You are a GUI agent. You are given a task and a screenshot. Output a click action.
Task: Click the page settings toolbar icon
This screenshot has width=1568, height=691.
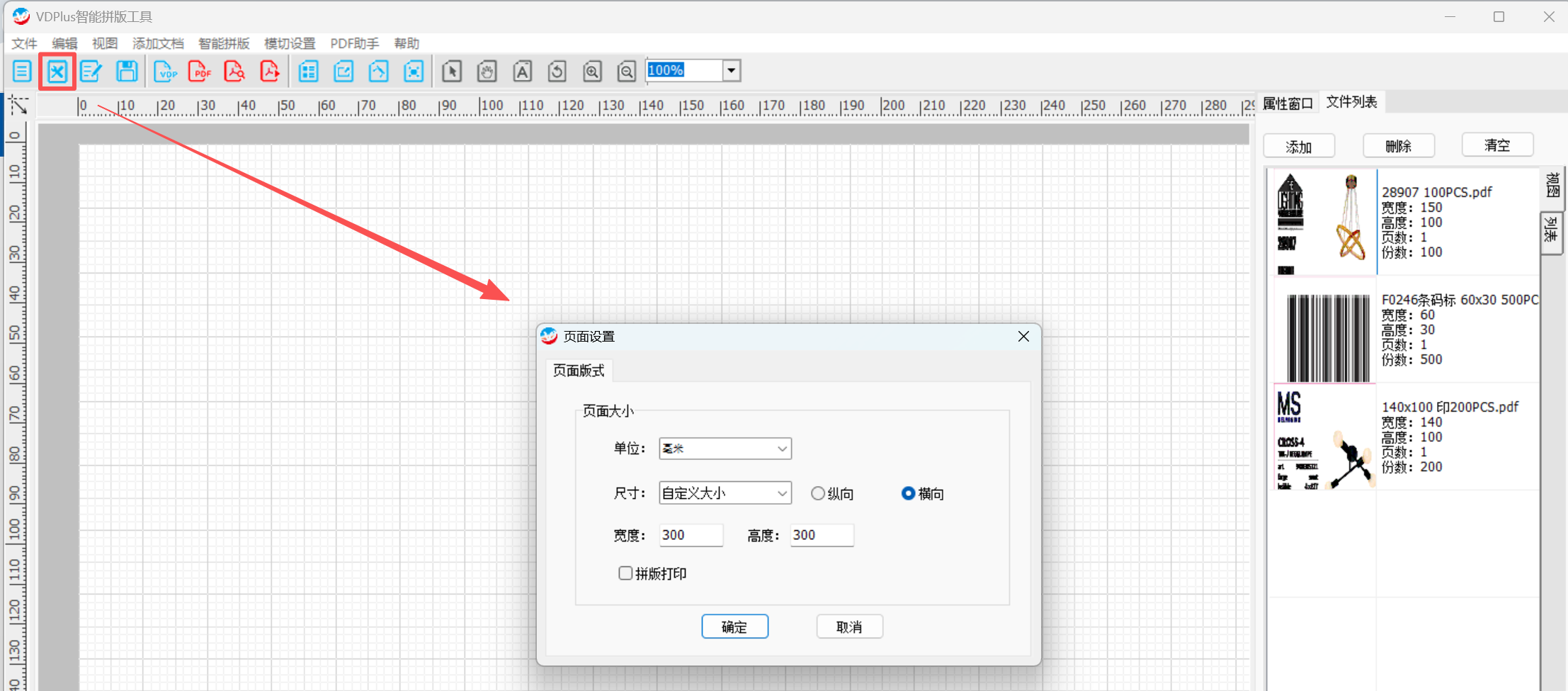coord(57,72)
